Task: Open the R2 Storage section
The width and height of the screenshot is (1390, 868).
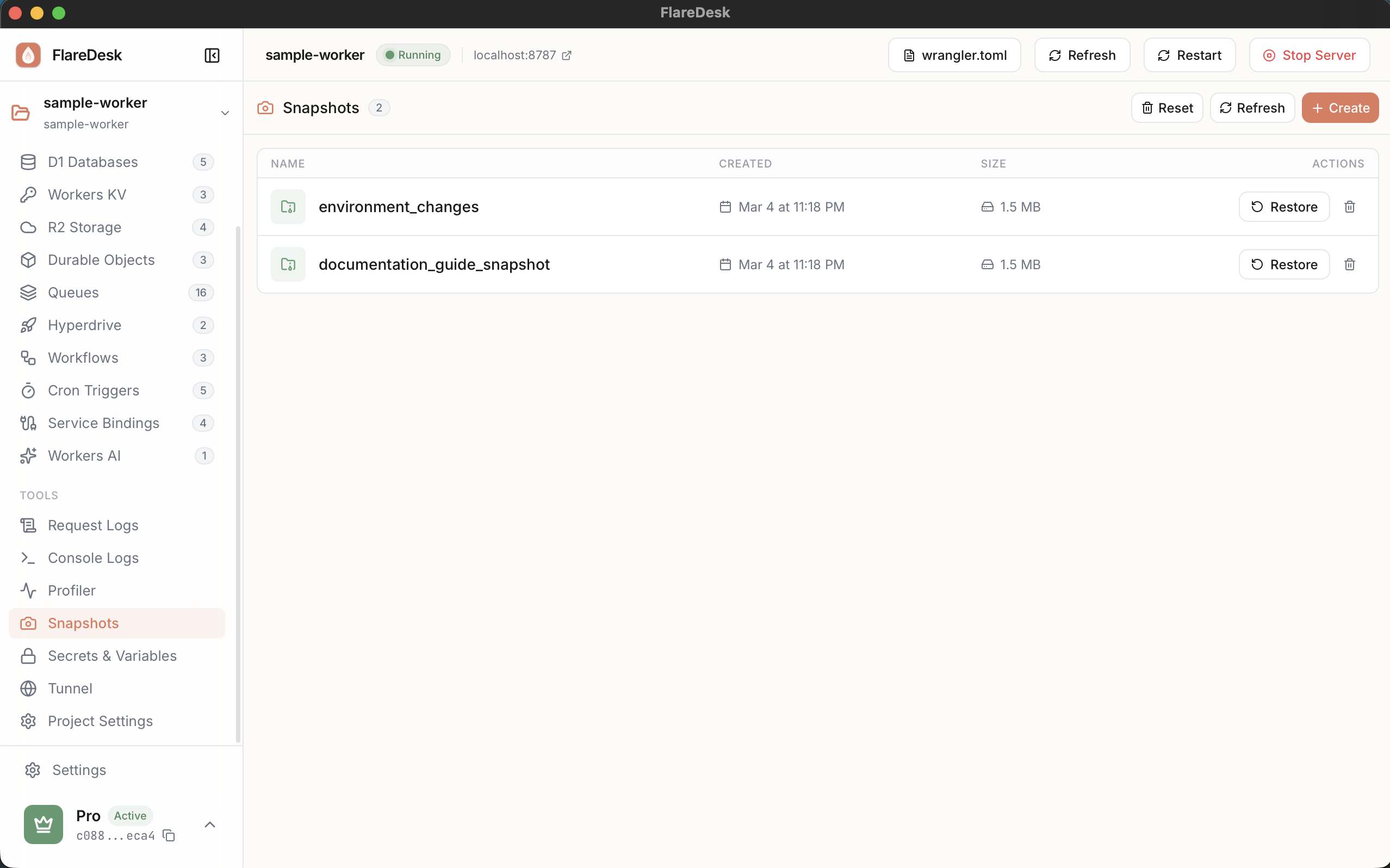Action: [84, 227]
